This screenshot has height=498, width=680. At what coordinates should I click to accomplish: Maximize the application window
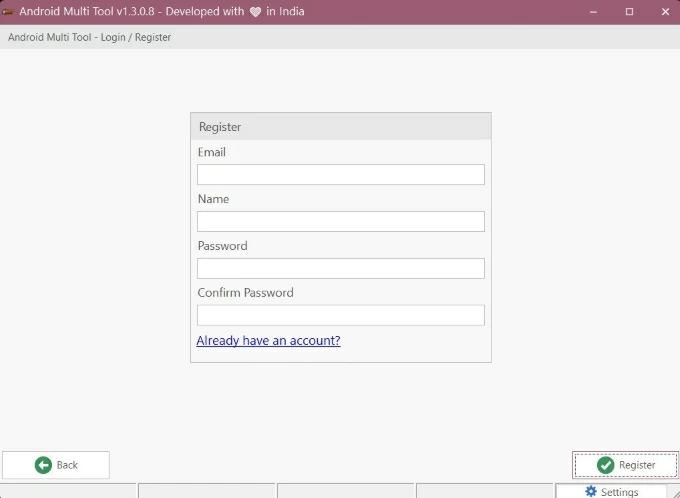coord(629,12)
